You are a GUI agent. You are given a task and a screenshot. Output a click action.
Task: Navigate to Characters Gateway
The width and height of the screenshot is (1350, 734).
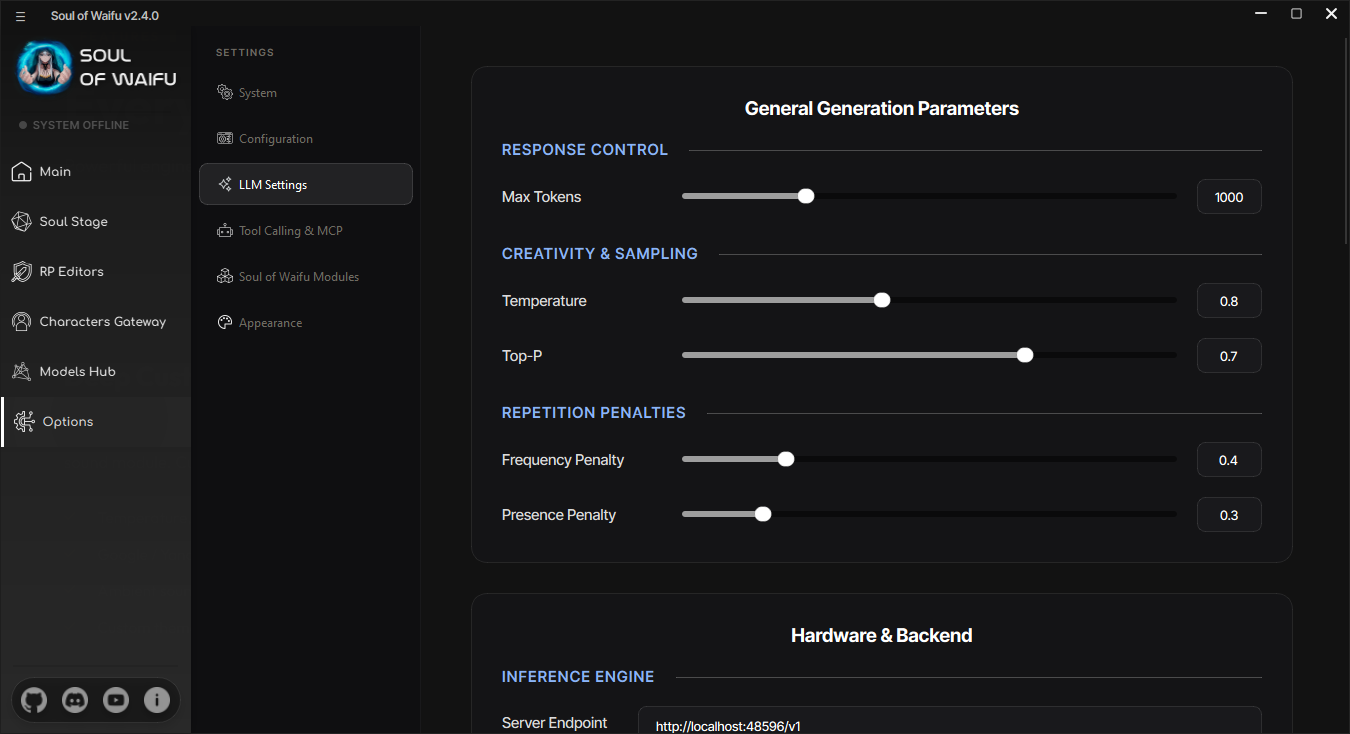[95, 322]
